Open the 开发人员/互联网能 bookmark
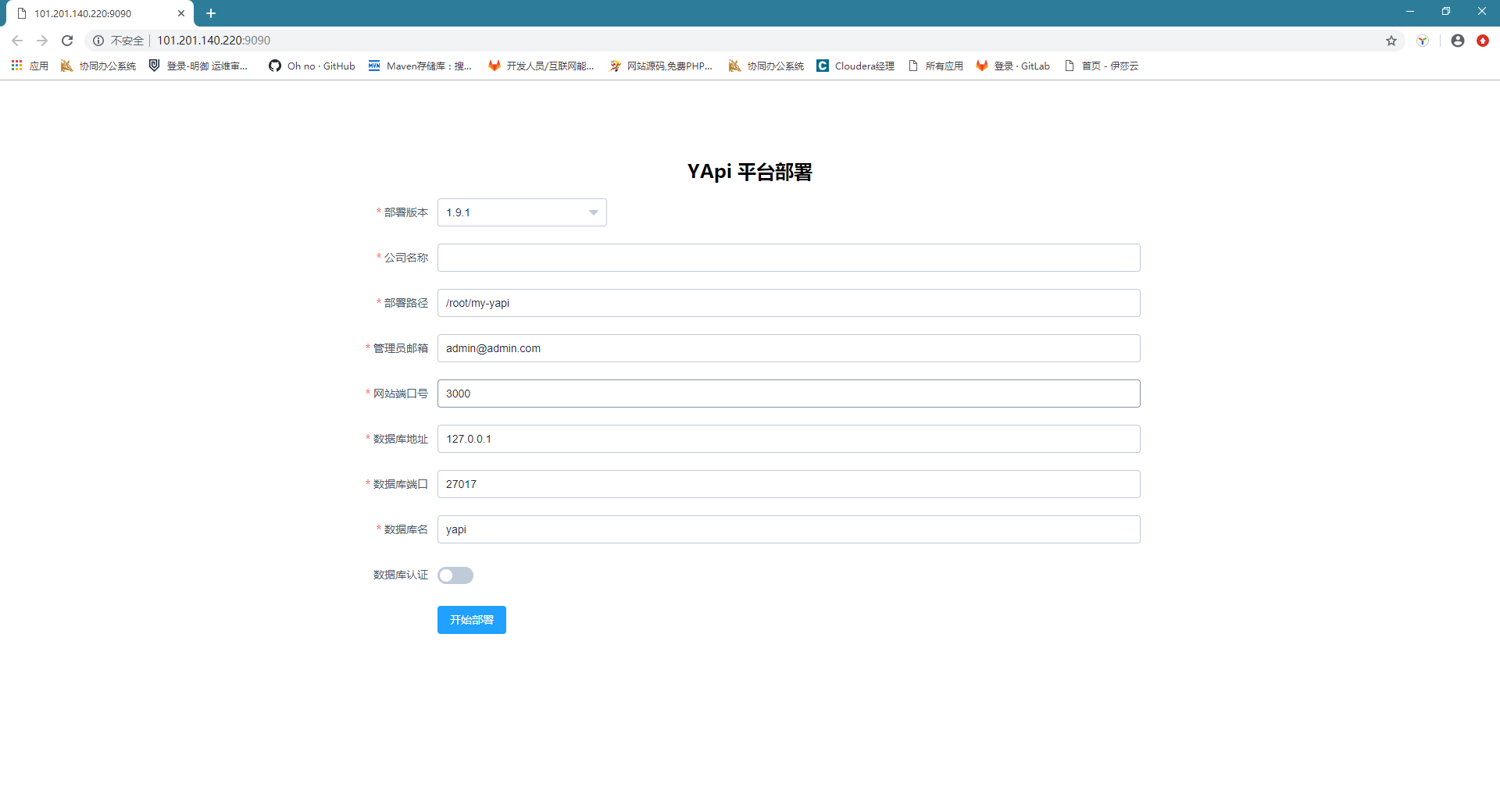Image resolution: width=1500 pixels, height=812 pixels. [541, 66]
